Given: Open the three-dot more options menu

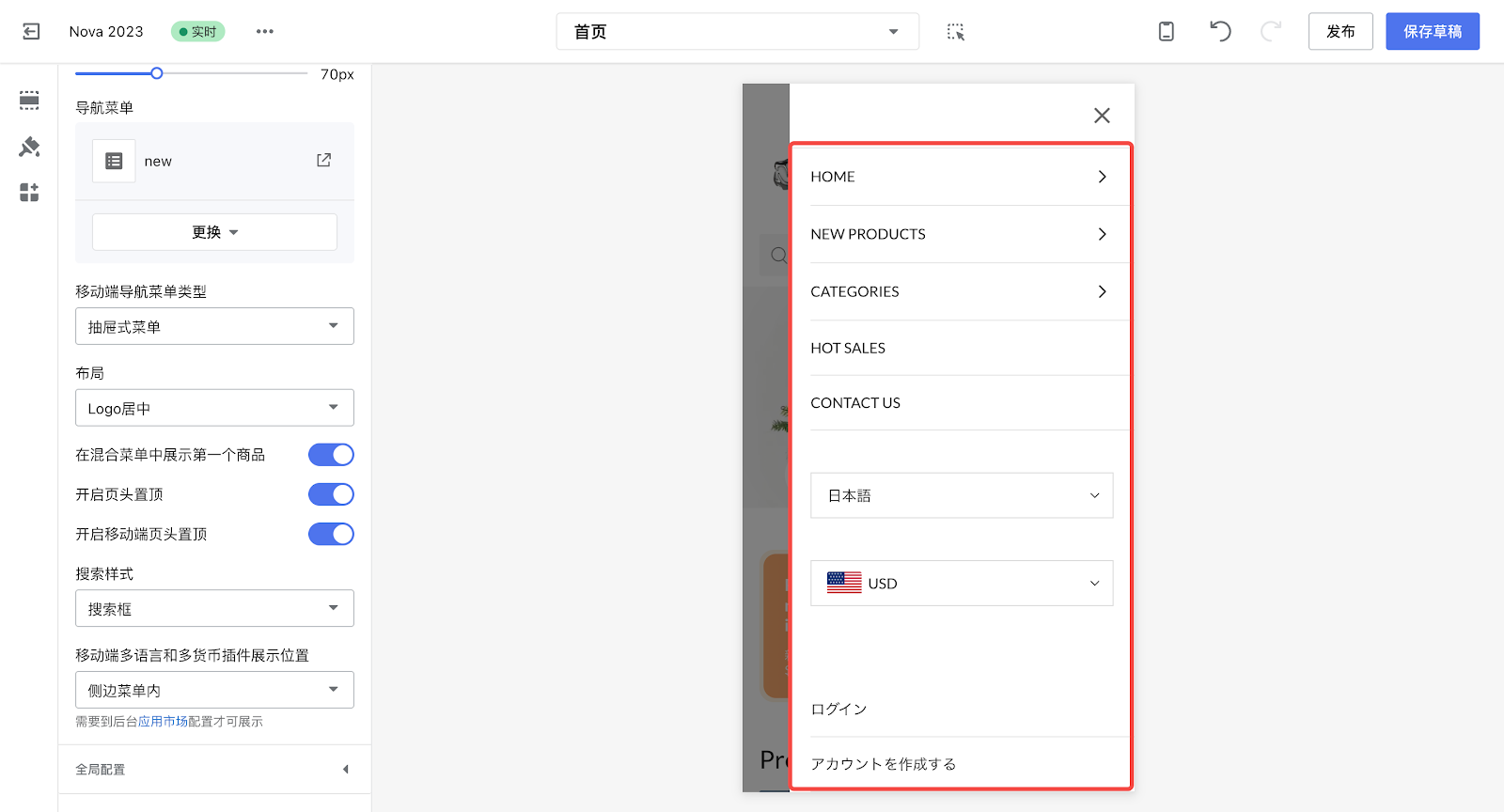Looking at the screenshot, I should [x=265, y=32].
